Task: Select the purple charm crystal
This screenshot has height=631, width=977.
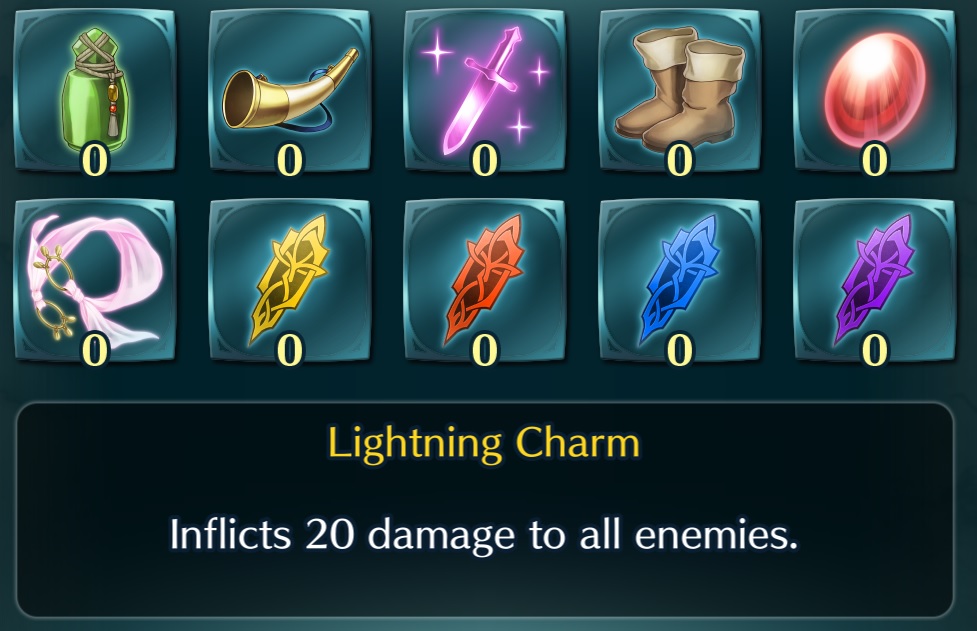Action: click(875, 281)
